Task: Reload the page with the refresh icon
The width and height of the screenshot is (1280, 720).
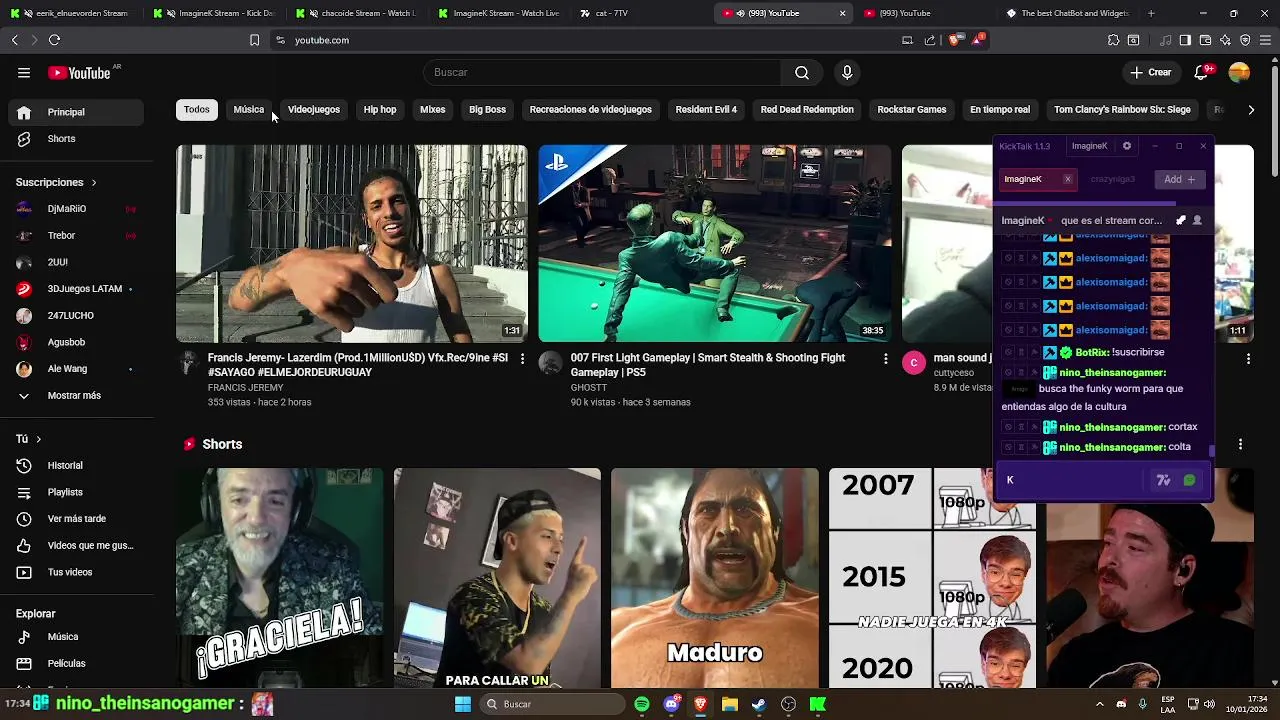Action: point(54,40)
